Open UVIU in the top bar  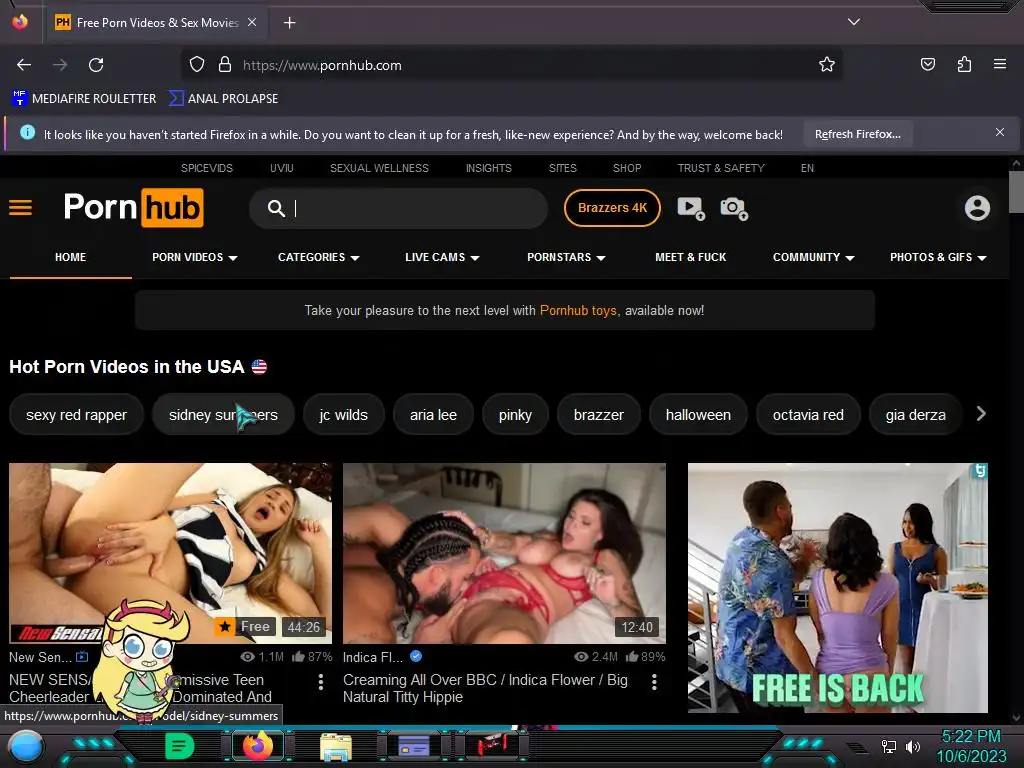click(x=281, y=168)
